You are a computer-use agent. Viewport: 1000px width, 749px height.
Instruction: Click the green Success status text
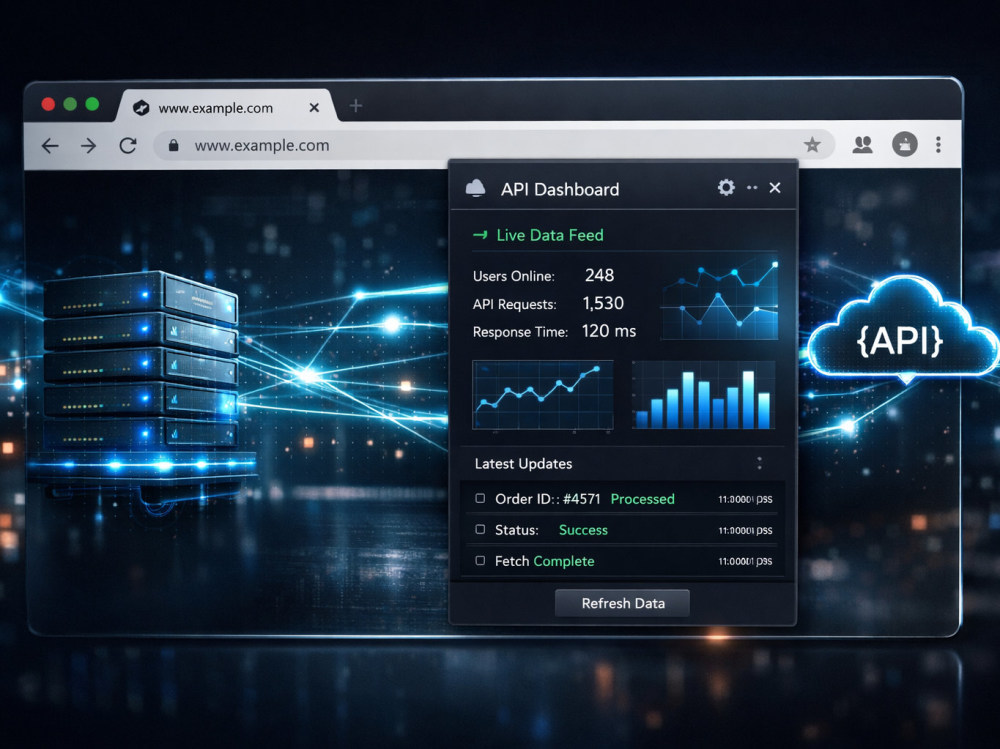(x=583, y=530)
